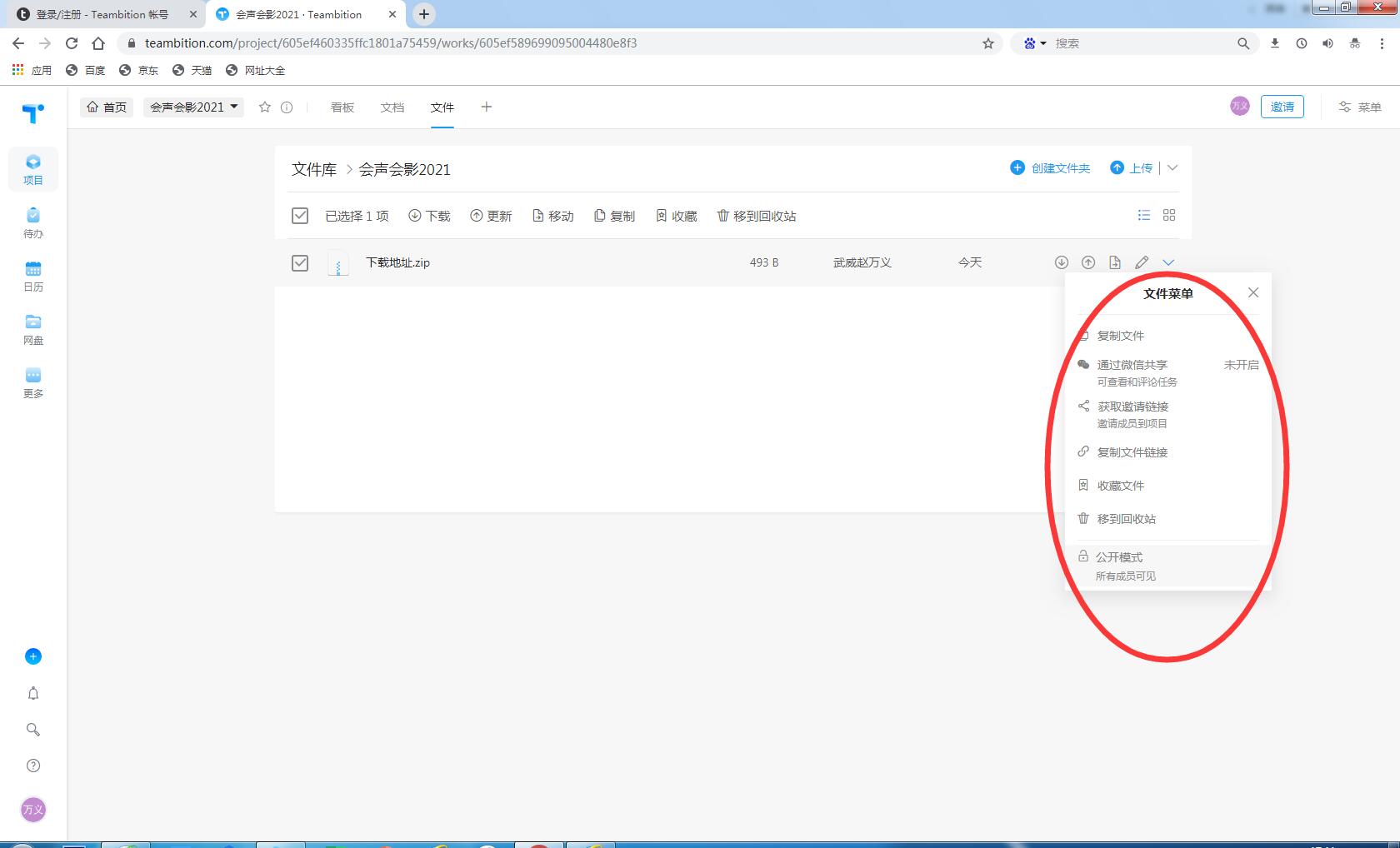The image size is (1400, 848).
Task: Click the Teambition logo icon
Action: [x=33, y=113]
